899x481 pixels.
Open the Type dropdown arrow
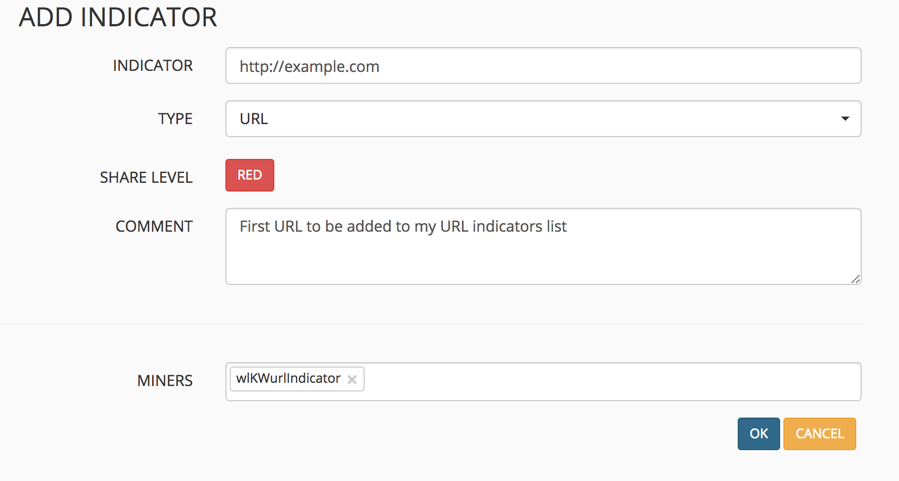click(844, 119)
